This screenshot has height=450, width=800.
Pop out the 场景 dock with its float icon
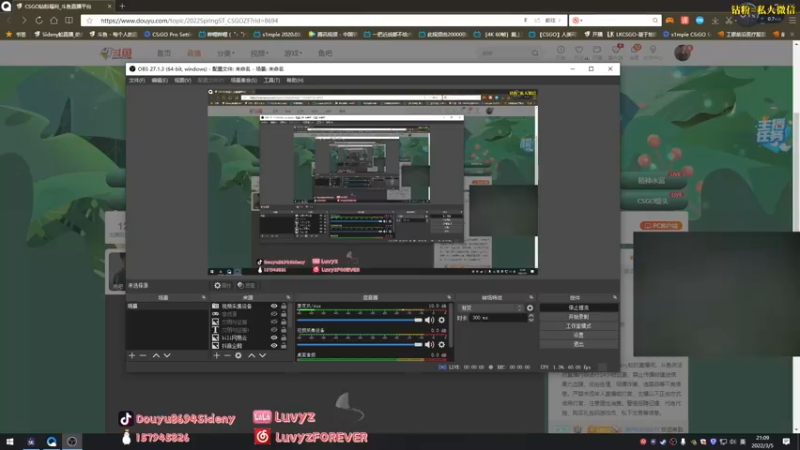click(204, 297)
